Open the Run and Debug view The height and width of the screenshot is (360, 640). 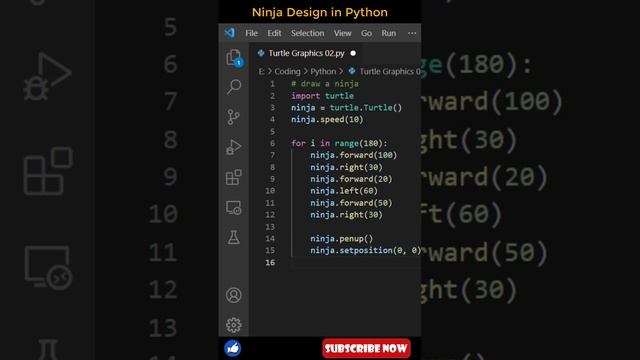[x=234, y=147]
